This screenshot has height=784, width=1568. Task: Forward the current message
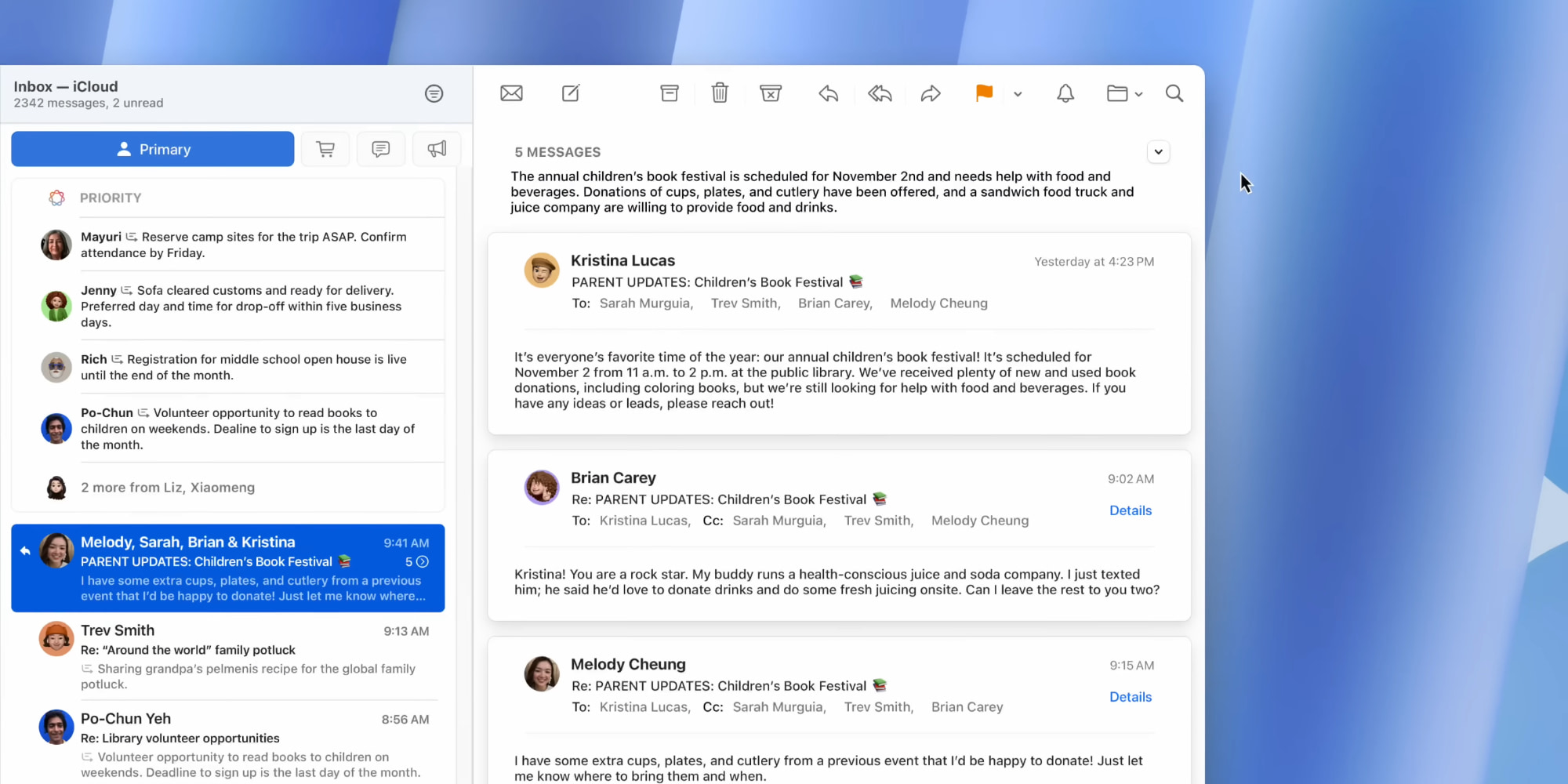930,93
